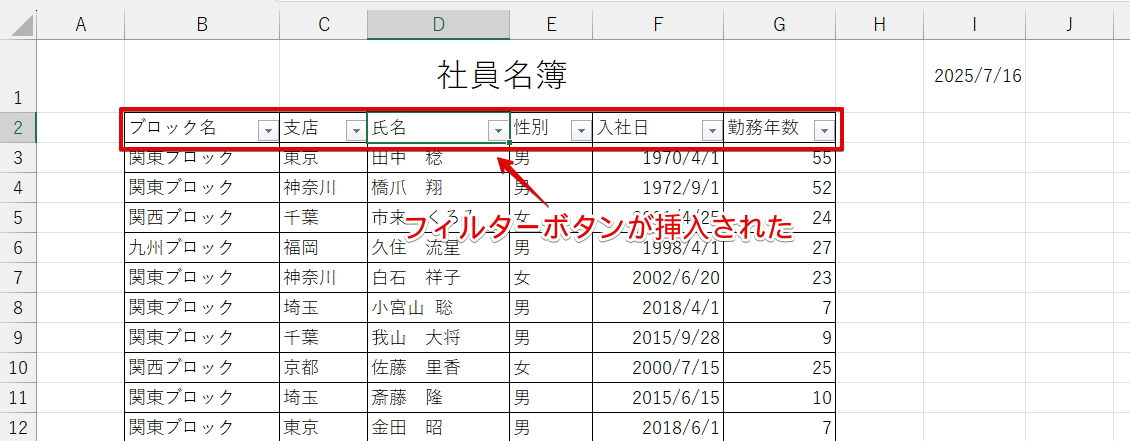Viewport: 1130px width, 441px height.
Task: Select the cell 福岡
Action: 324,248
